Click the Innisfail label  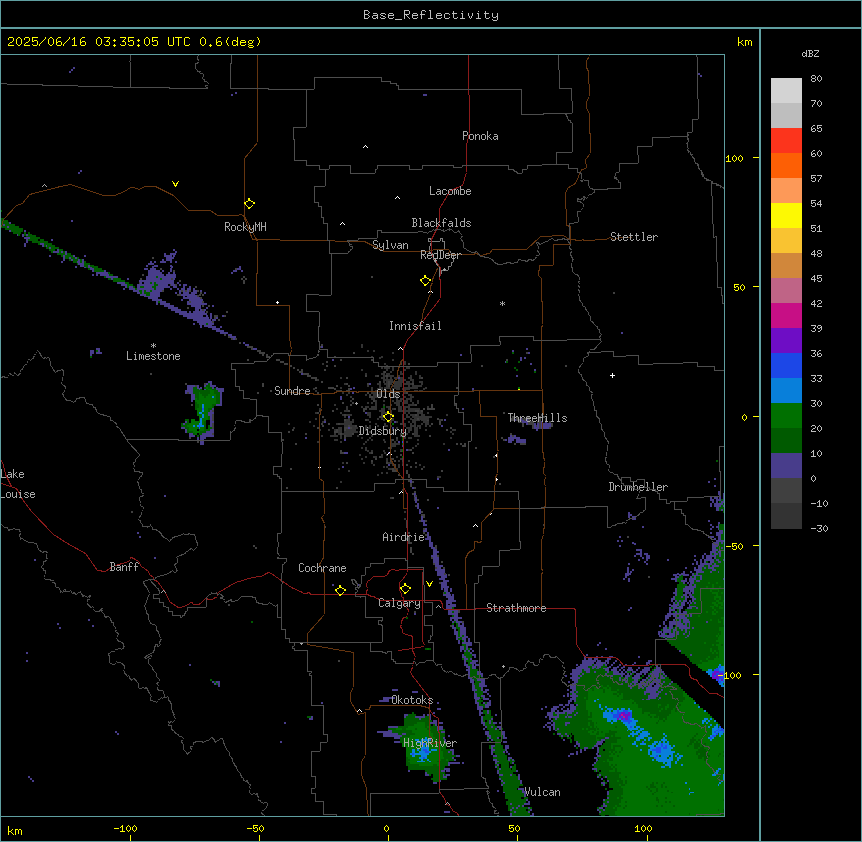415,326
